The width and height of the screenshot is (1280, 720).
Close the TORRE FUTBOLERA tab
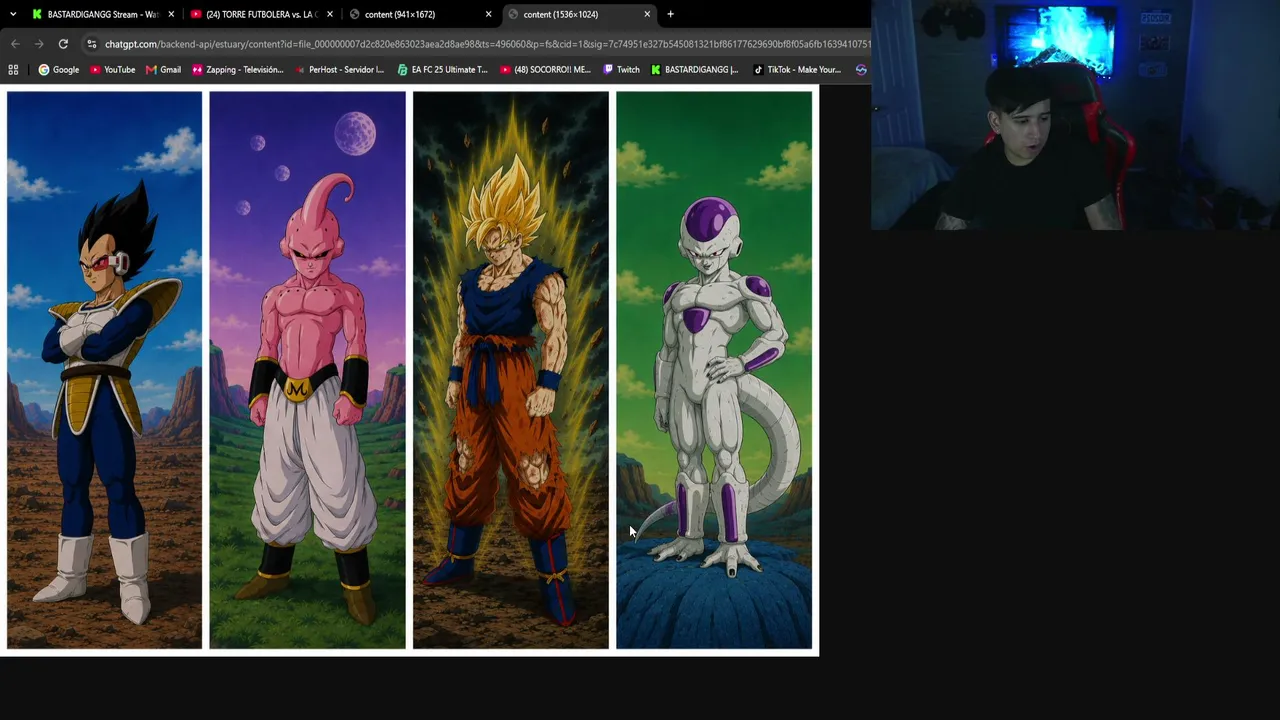coord(330,14)
